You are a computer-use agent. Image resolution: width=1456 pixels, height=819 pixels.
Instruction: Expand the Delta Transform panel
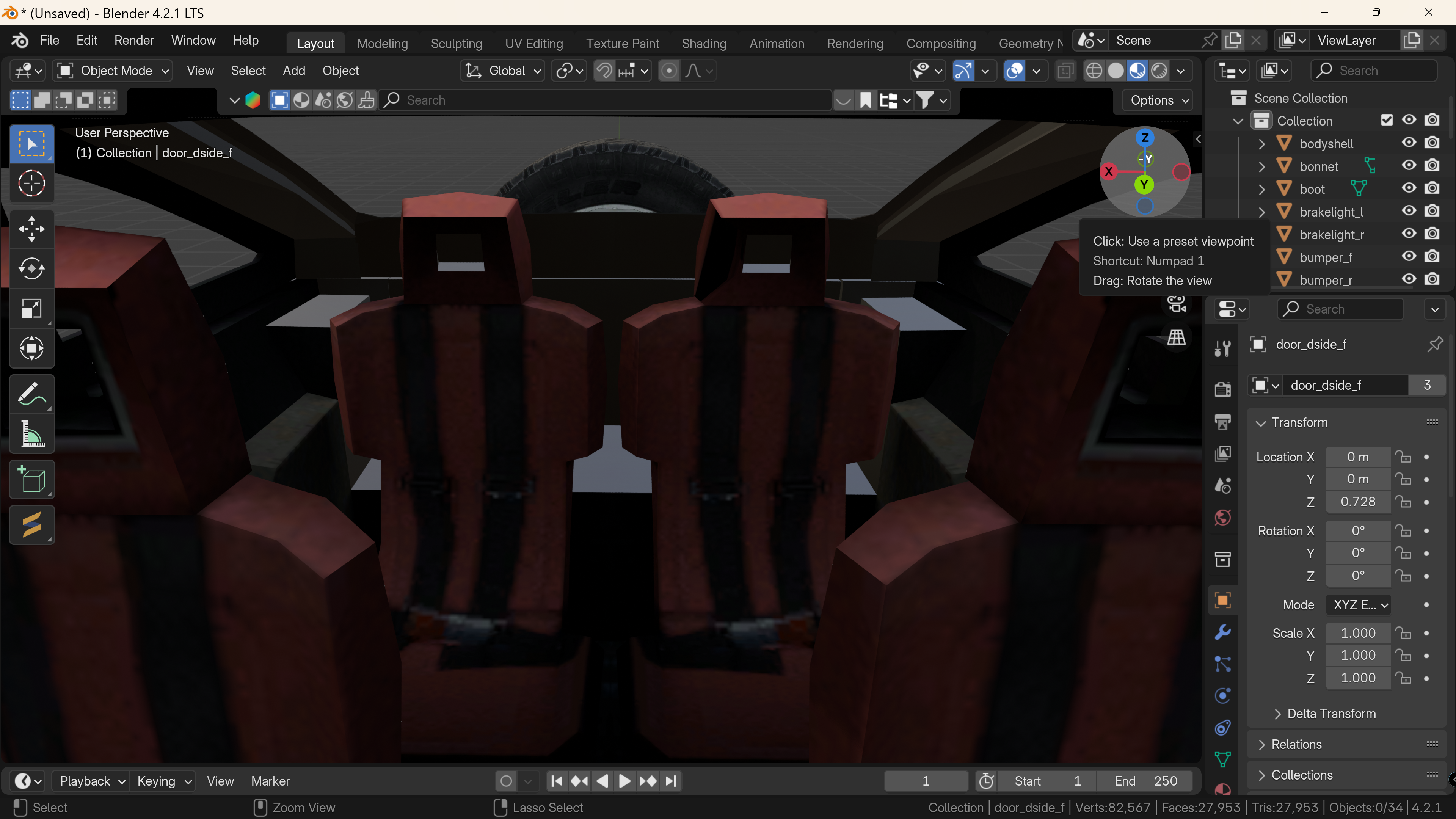1277,714
